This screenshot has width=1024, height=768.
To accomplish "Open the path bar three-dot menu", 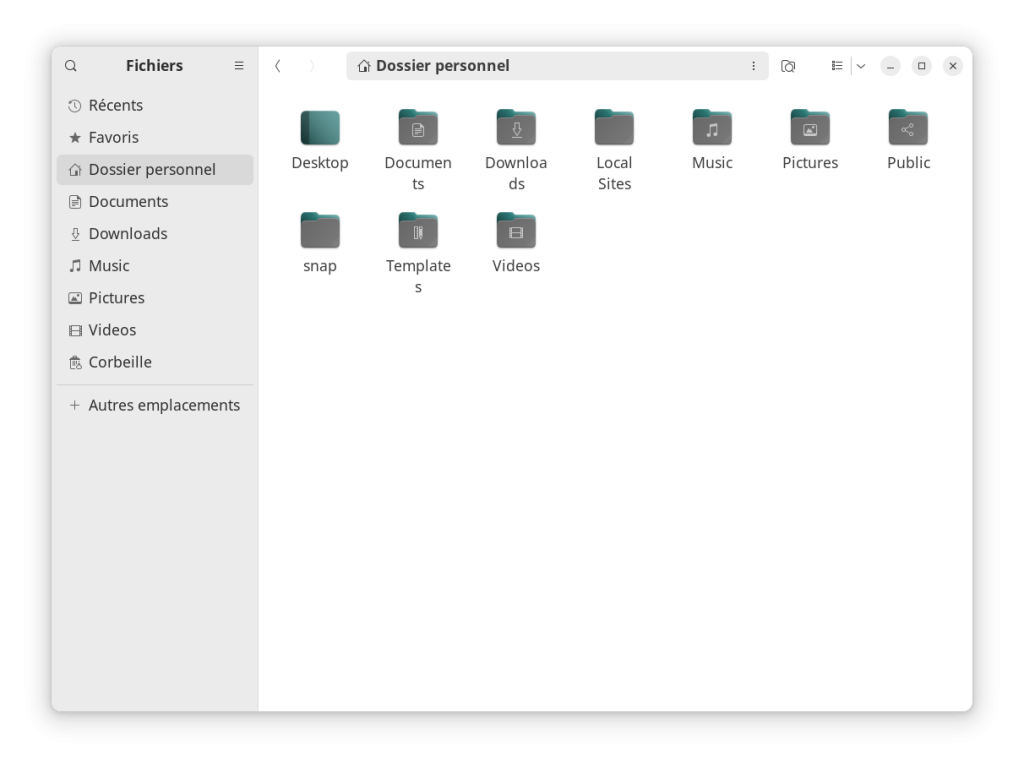I will (x=753, y=66).
